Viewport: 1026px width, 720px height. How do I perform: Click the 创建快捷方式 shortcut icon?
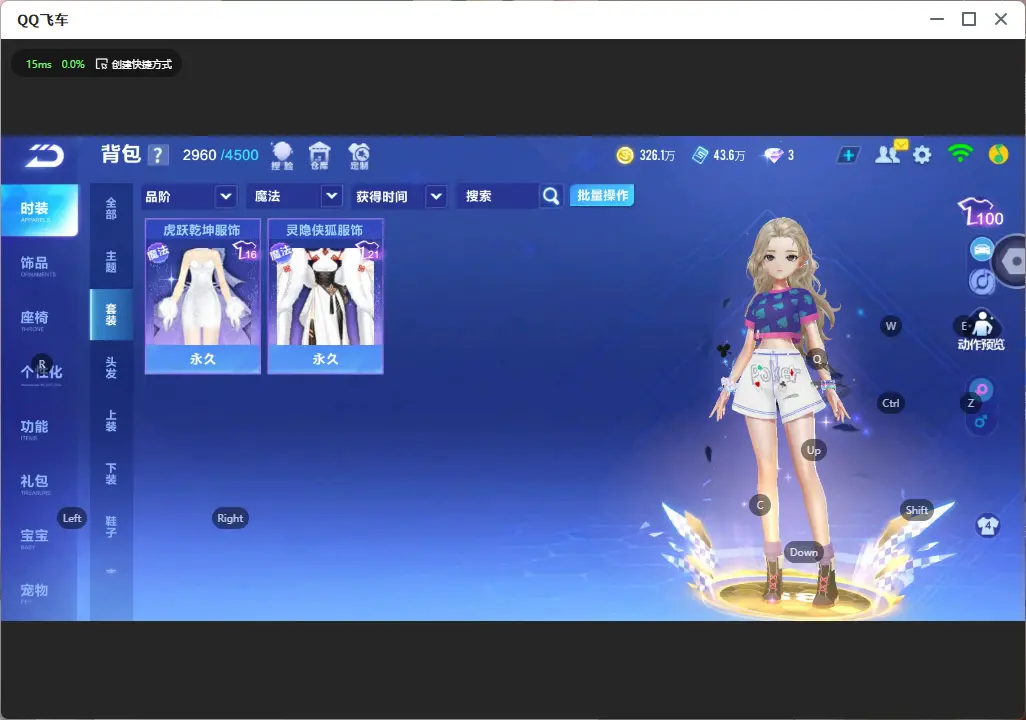101,64
